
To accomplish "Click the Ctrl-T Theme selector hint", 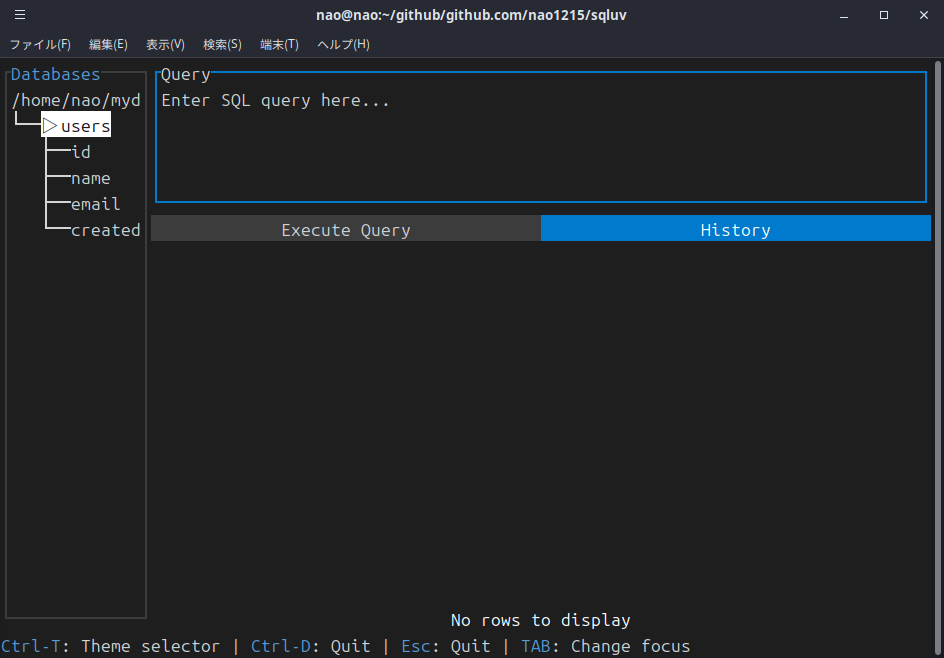I will tap(110, 646).
